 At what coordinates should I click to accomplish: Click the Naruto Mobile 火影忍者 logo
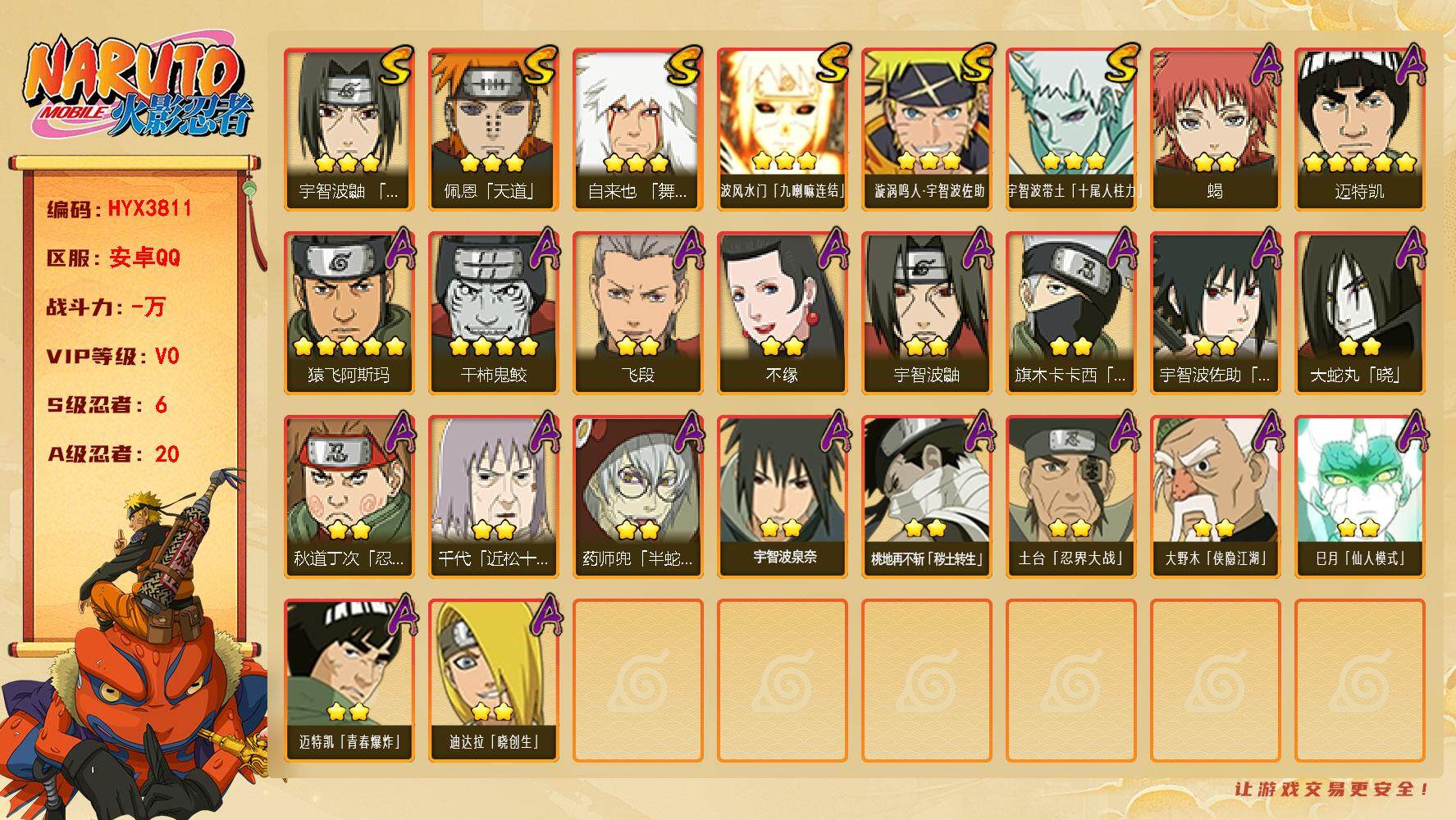[137, 88]
